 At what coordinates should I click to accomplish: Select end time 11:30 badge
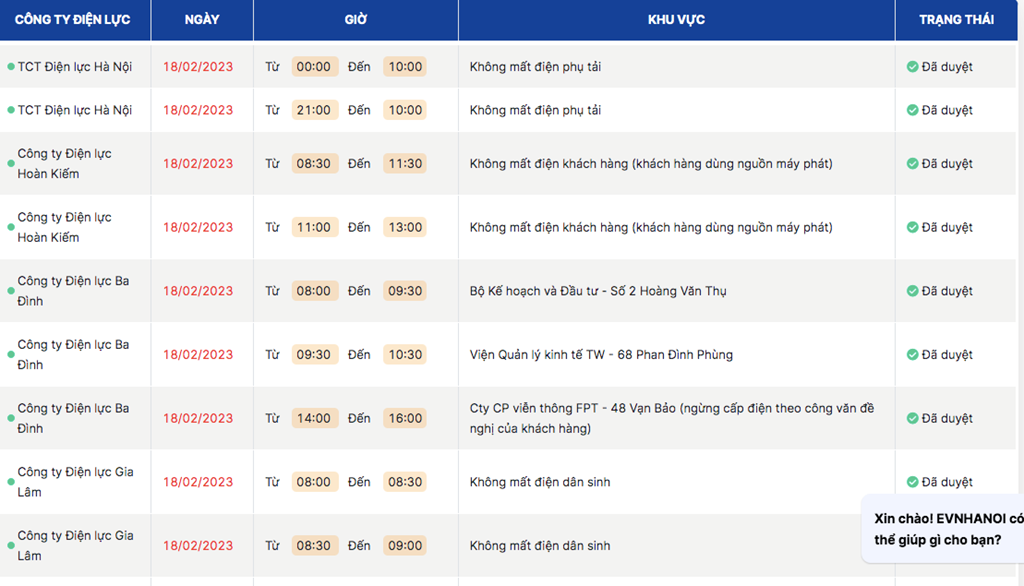tap(405, 163)
